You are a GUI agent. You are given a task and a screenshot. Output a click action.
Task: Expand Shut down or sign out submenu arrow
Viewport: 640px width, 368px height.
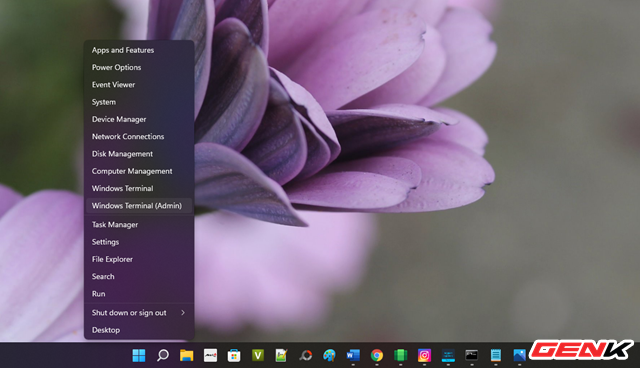tap(183, 313)
